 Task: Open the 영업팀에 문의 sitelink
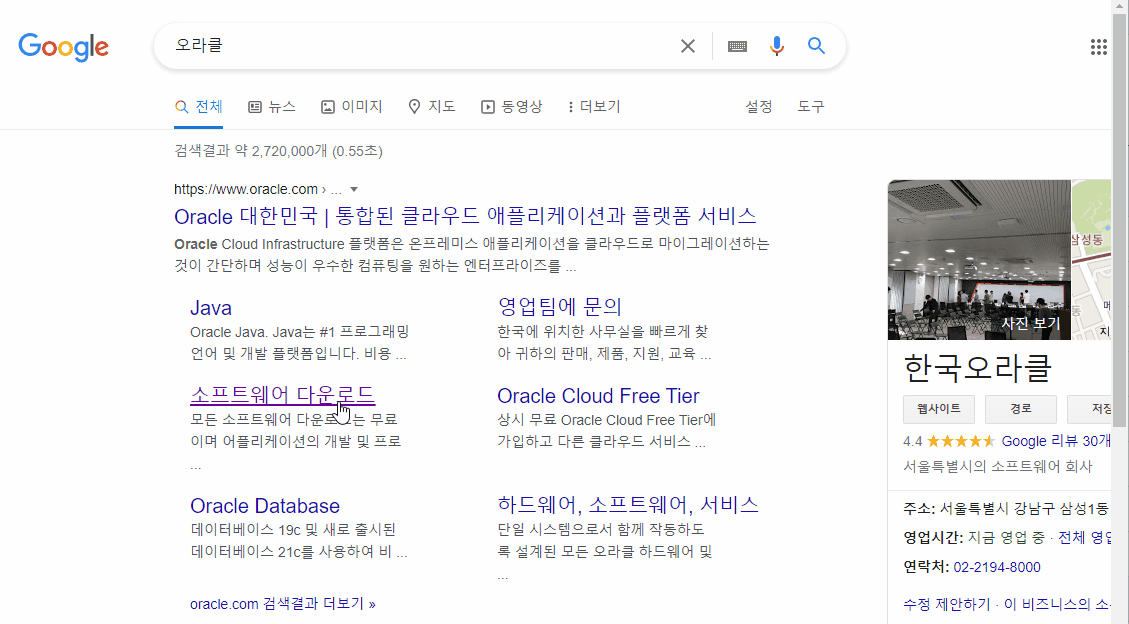click(x=559, y=307)
